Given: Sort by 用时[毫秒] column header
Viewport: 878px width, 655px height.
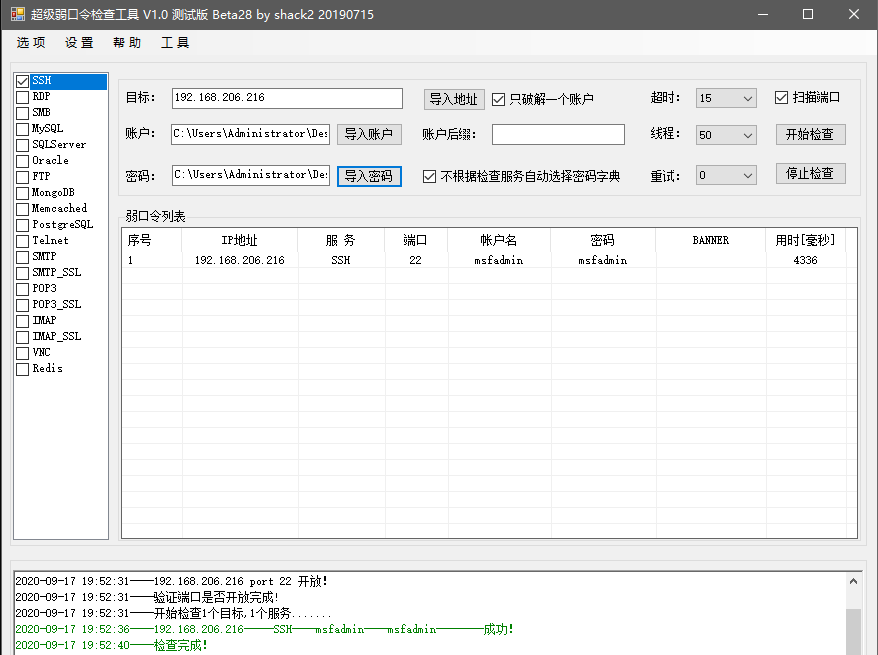Looking at the screenshot, I should click(x=805, y=241).
